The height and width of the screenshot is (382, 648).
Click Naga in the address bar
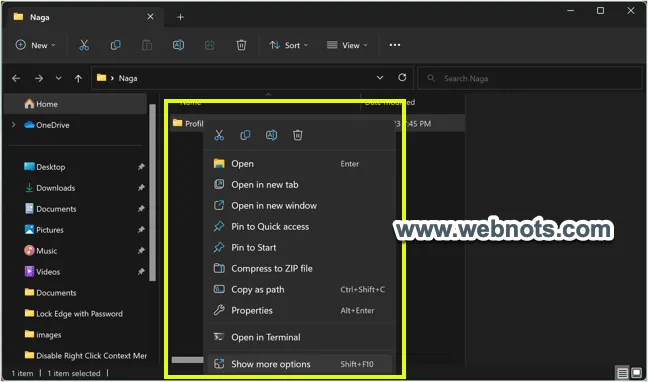point(128,78)
